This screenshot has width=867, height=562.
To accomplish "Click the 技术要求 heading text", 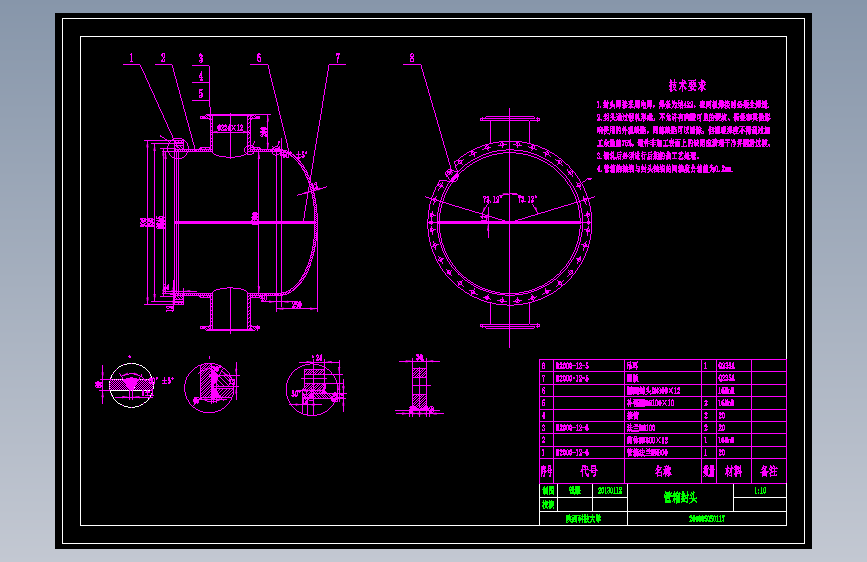I will 687,86.
